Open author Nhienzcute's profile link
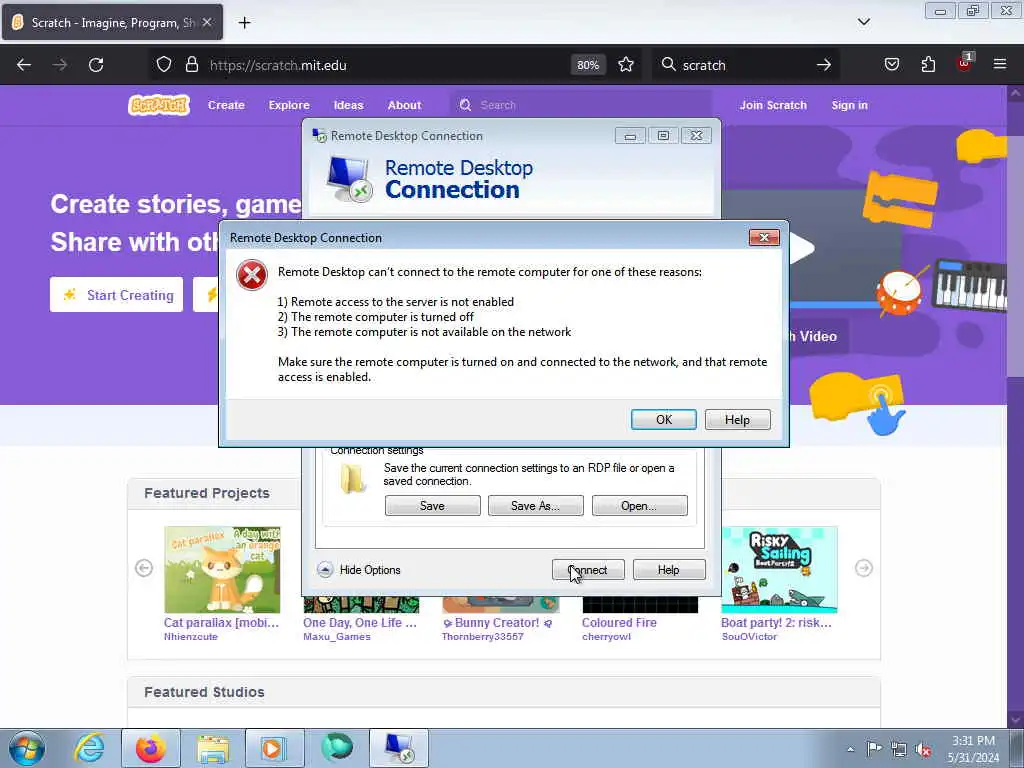1024x768 pixels. coord(191,637)
